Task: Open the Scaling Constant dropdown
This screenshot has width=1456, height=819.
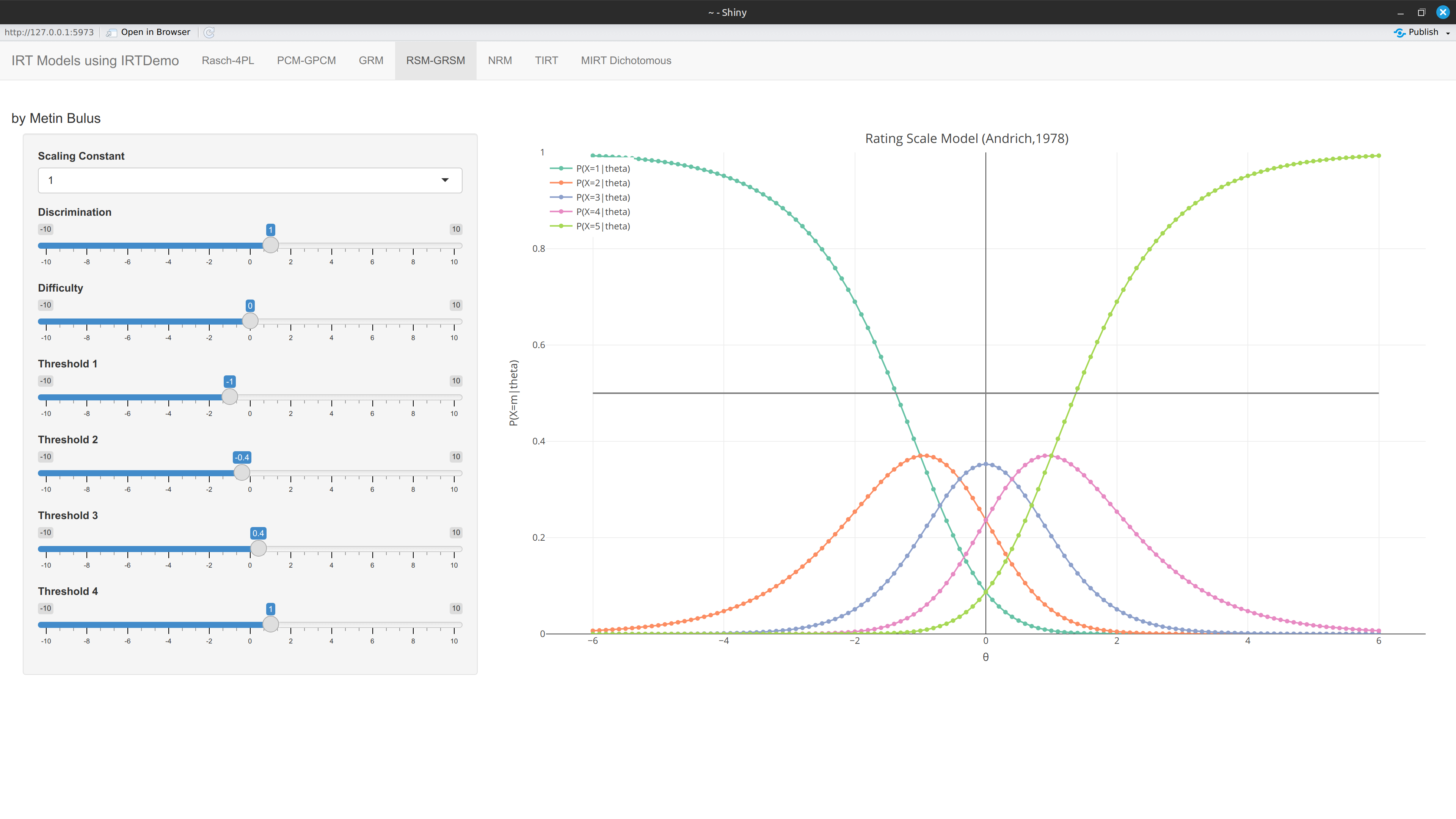Action: (250, 180)
